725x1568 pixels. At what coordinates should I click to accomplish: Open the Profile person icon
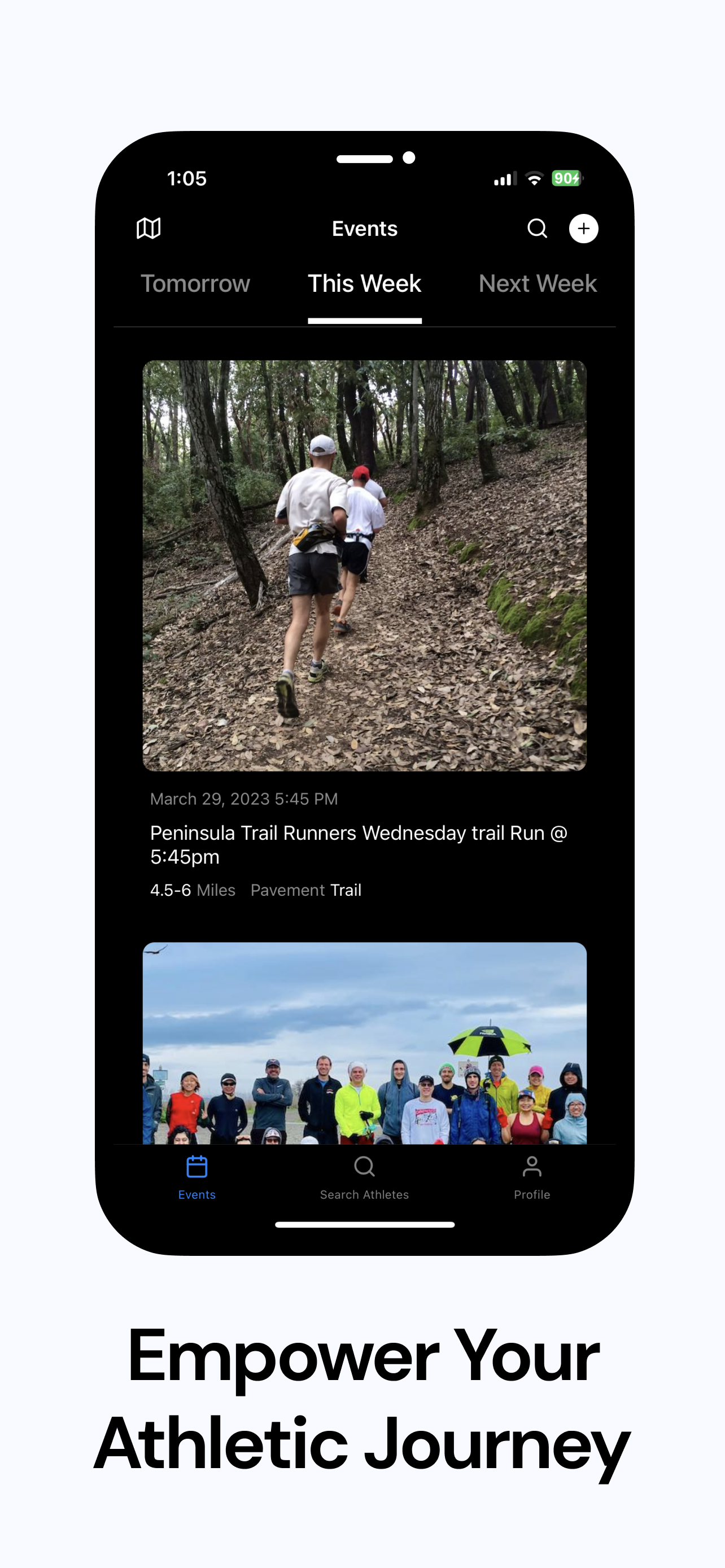pos(531,1166)
